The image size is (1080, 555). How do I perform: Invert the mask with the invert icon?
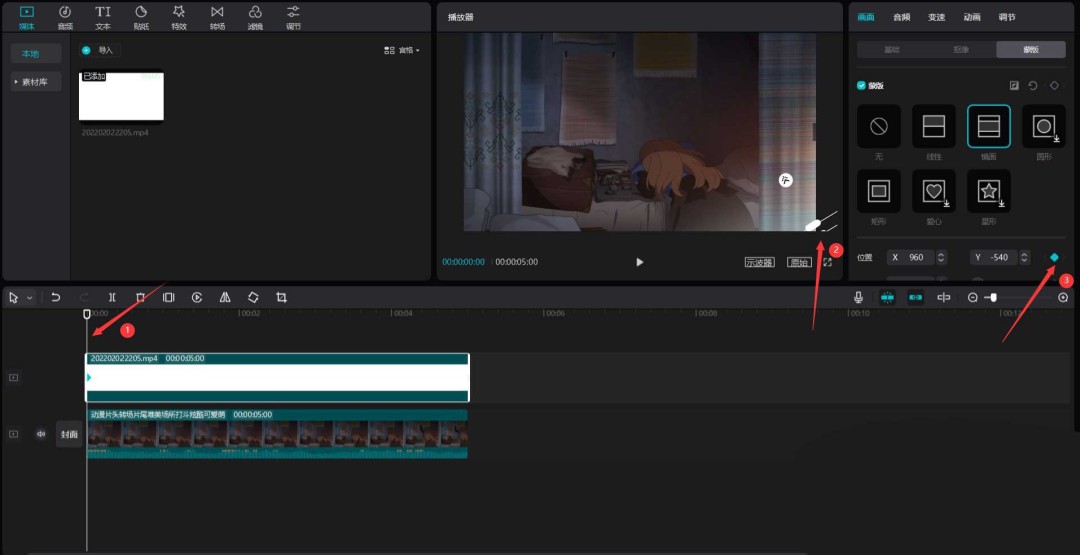pos(1014,86)
